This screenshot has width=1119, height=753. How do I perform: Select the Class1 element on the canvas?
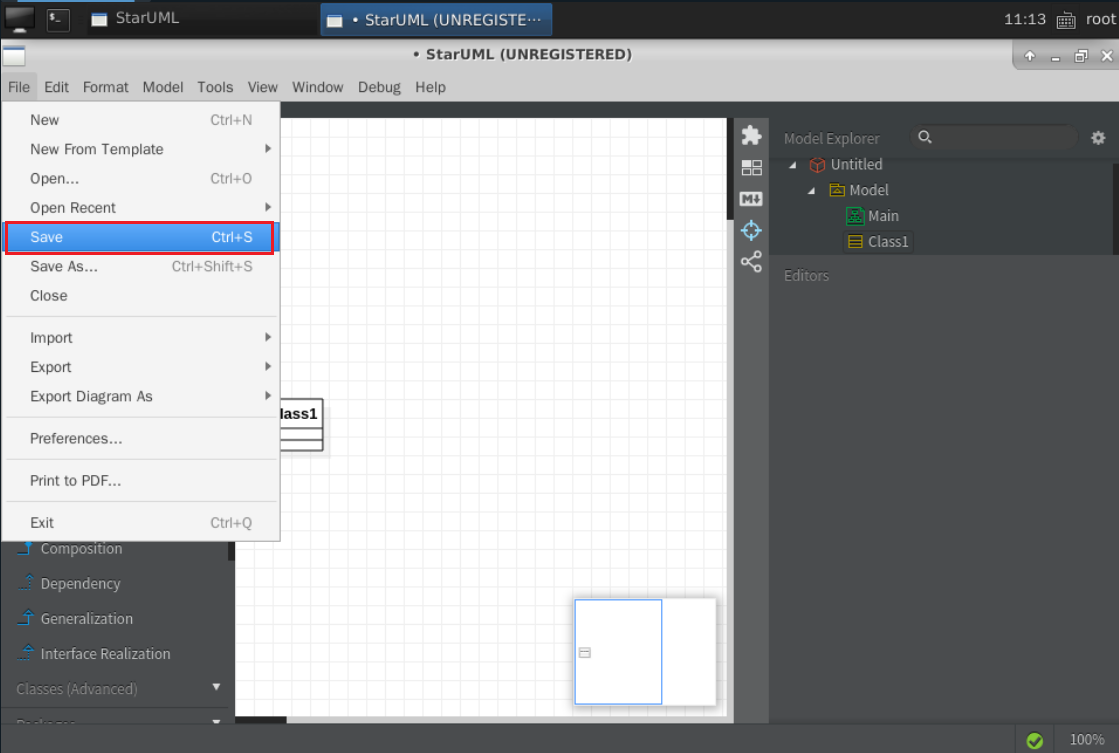(301, 425)
